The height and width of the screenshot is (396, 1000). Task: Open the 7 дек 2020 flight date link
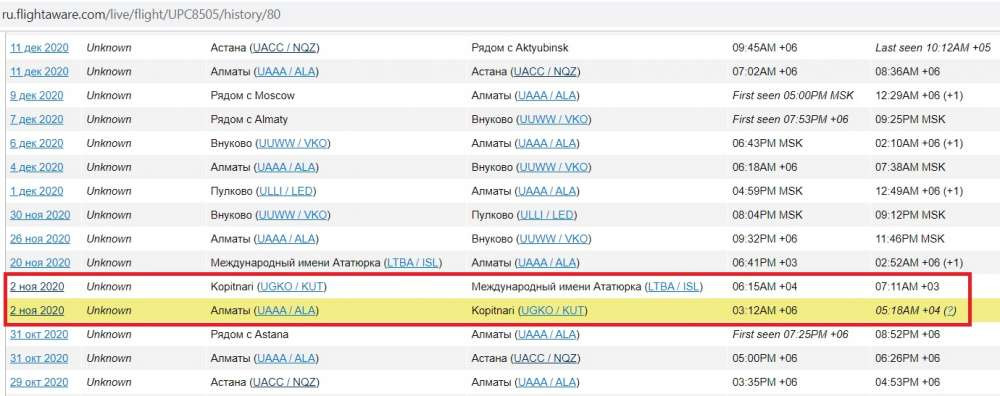(x=36, y=119)
